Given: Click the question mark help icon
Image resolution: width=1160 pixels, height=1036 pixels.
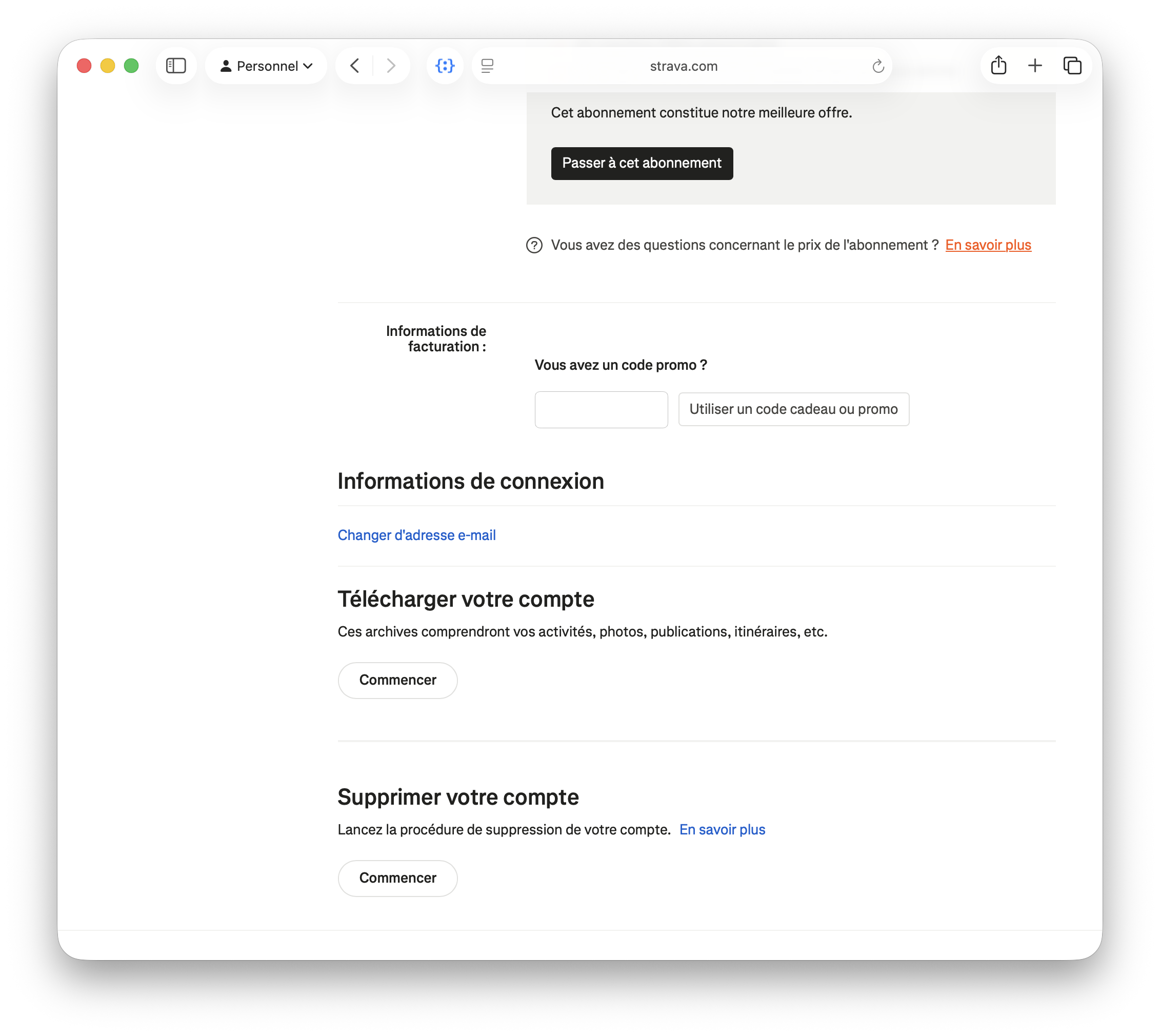Looking at the screenshot, I should pyautogui.click(x=534, y=245).
